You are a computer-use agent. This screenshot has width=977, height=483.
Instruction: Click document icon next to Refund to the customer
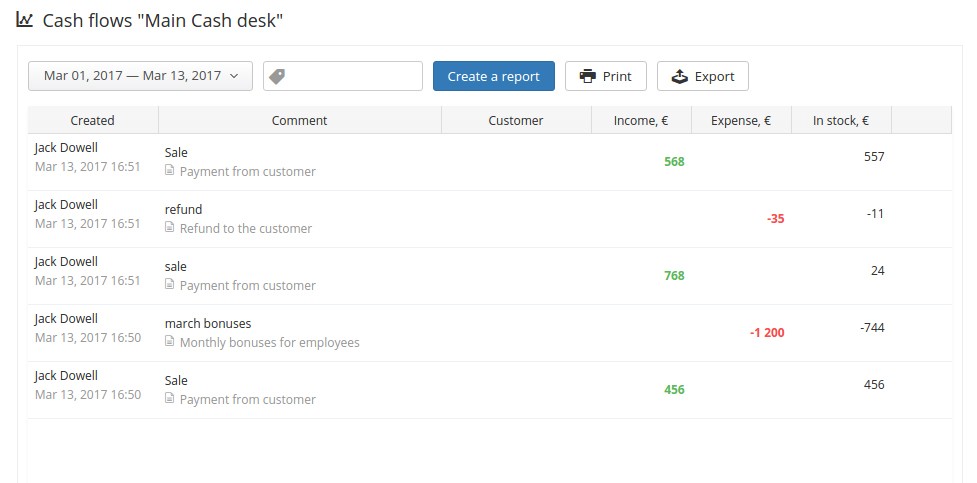(169, 227)
